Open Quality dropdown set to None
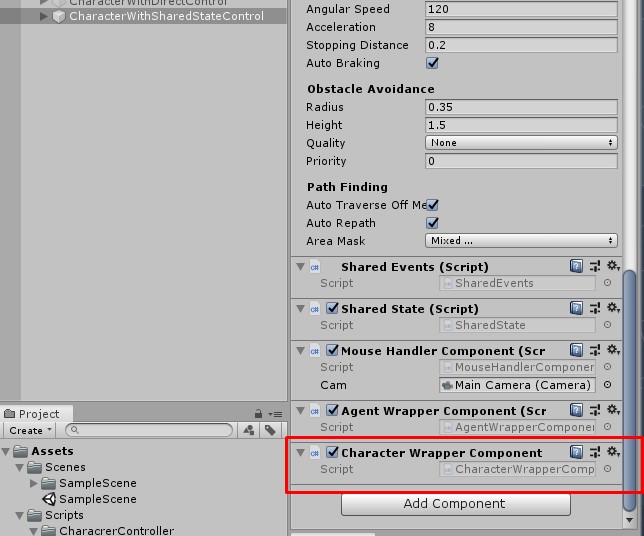This screenshot has height=536, width=644. click(521, 143)
